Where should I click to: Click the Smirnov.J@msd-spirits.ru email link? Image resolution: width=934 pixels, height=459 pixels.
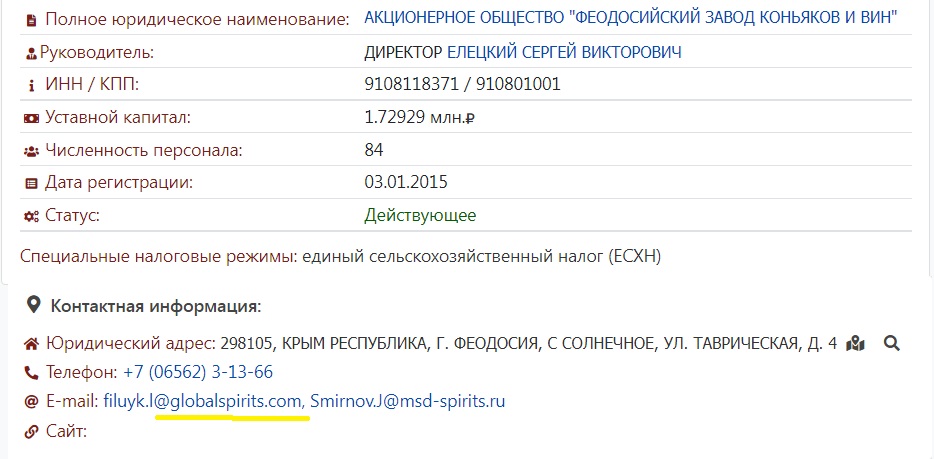(408, 402)
